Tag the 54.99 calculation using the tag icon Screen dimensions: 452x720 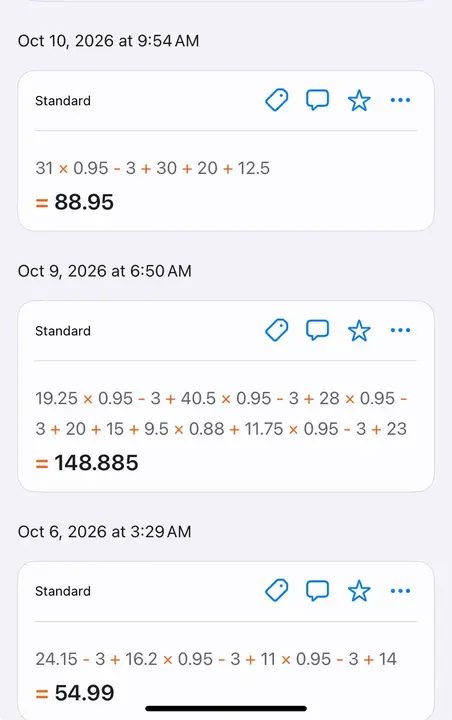point(277,591)
